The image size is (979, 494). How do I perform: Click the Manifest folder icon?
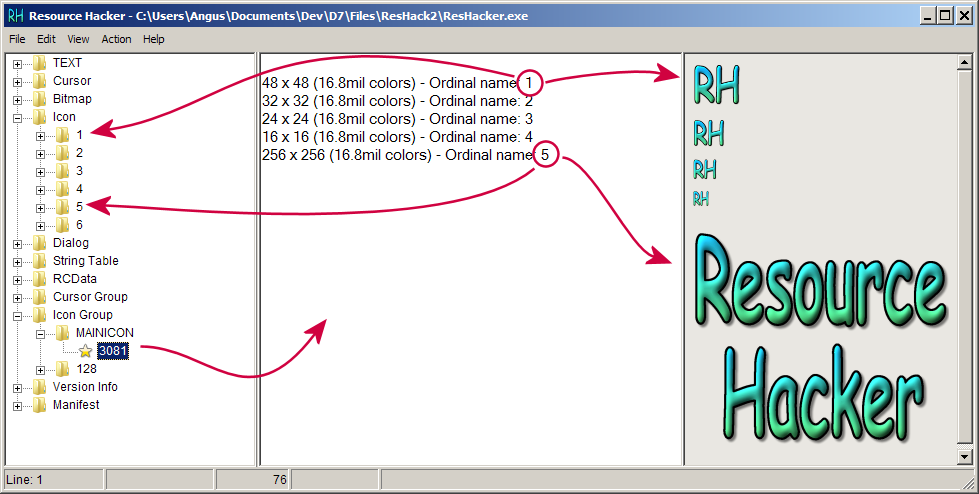pos(40,405)
